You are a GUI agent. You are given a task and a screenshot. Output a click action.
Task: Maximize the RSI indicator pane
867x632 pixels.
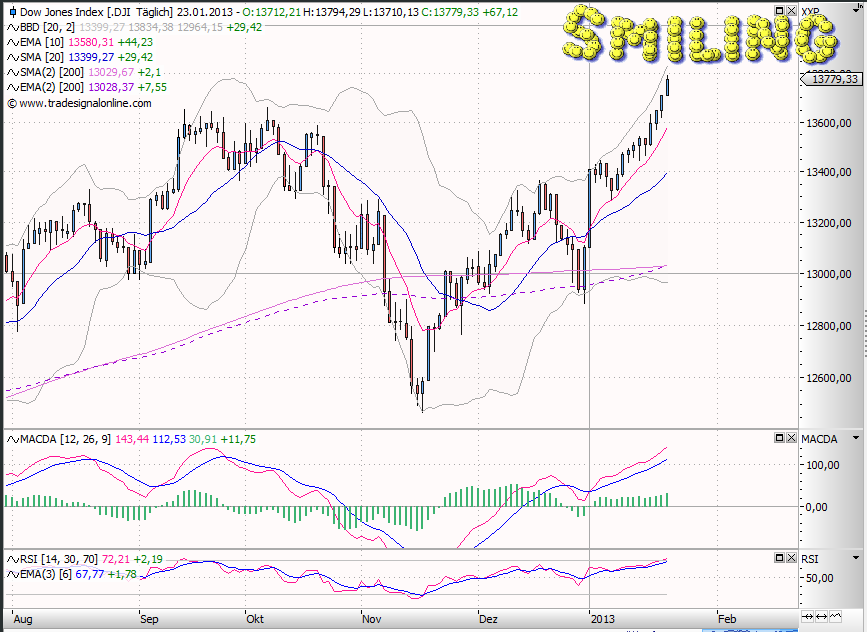coord(778,558)
